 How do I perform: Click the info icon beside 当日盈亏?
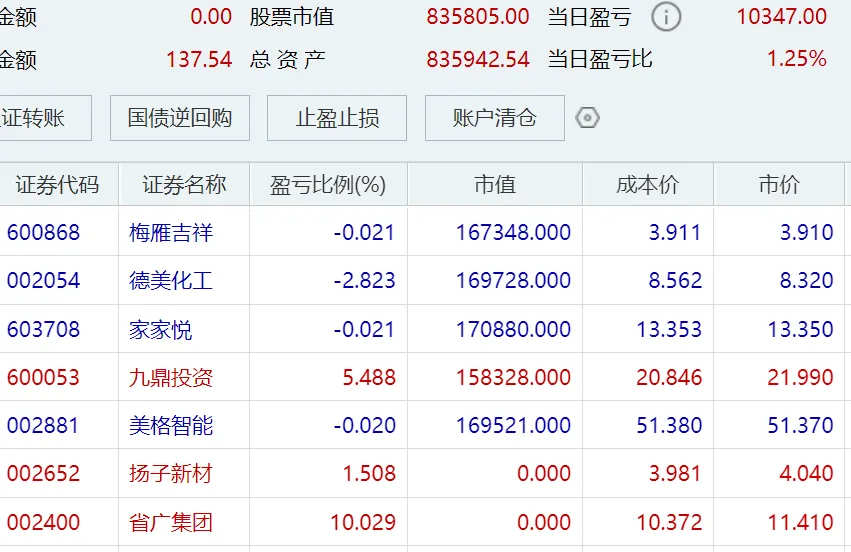(666, 17)
